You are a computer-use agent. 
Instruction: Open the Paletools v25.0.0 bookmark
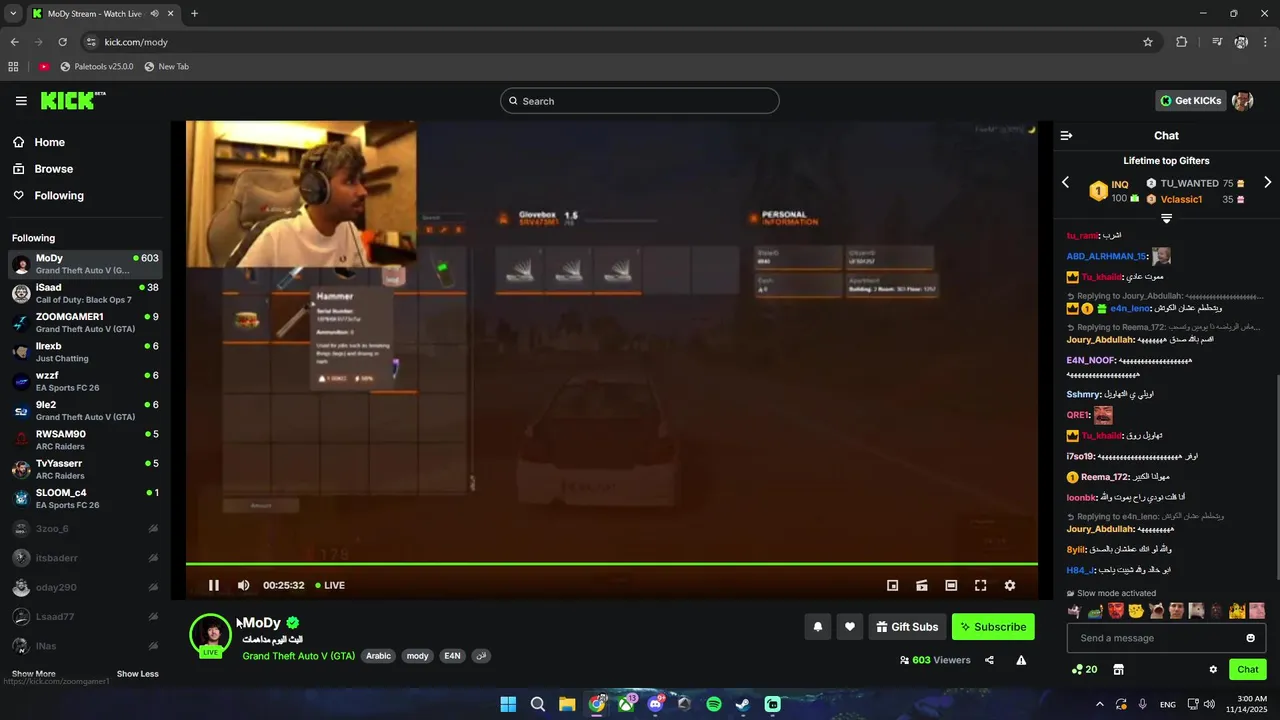click(x=97, y=66)
